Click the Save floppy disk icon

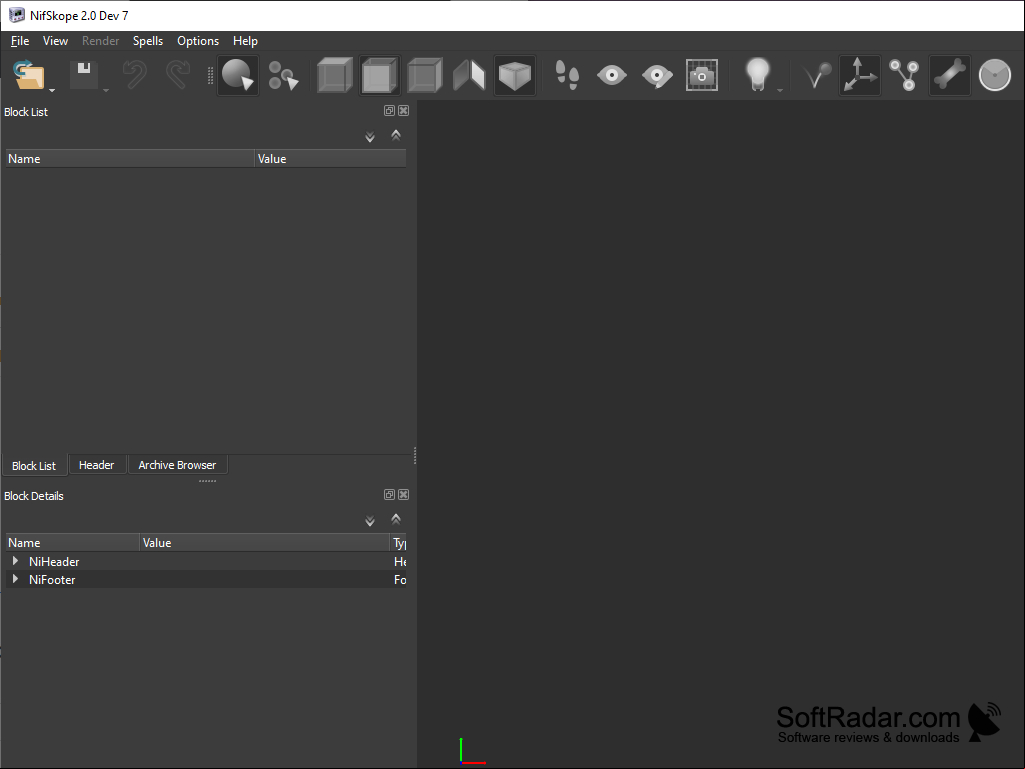pyautogui.click(x=84, y=75)
